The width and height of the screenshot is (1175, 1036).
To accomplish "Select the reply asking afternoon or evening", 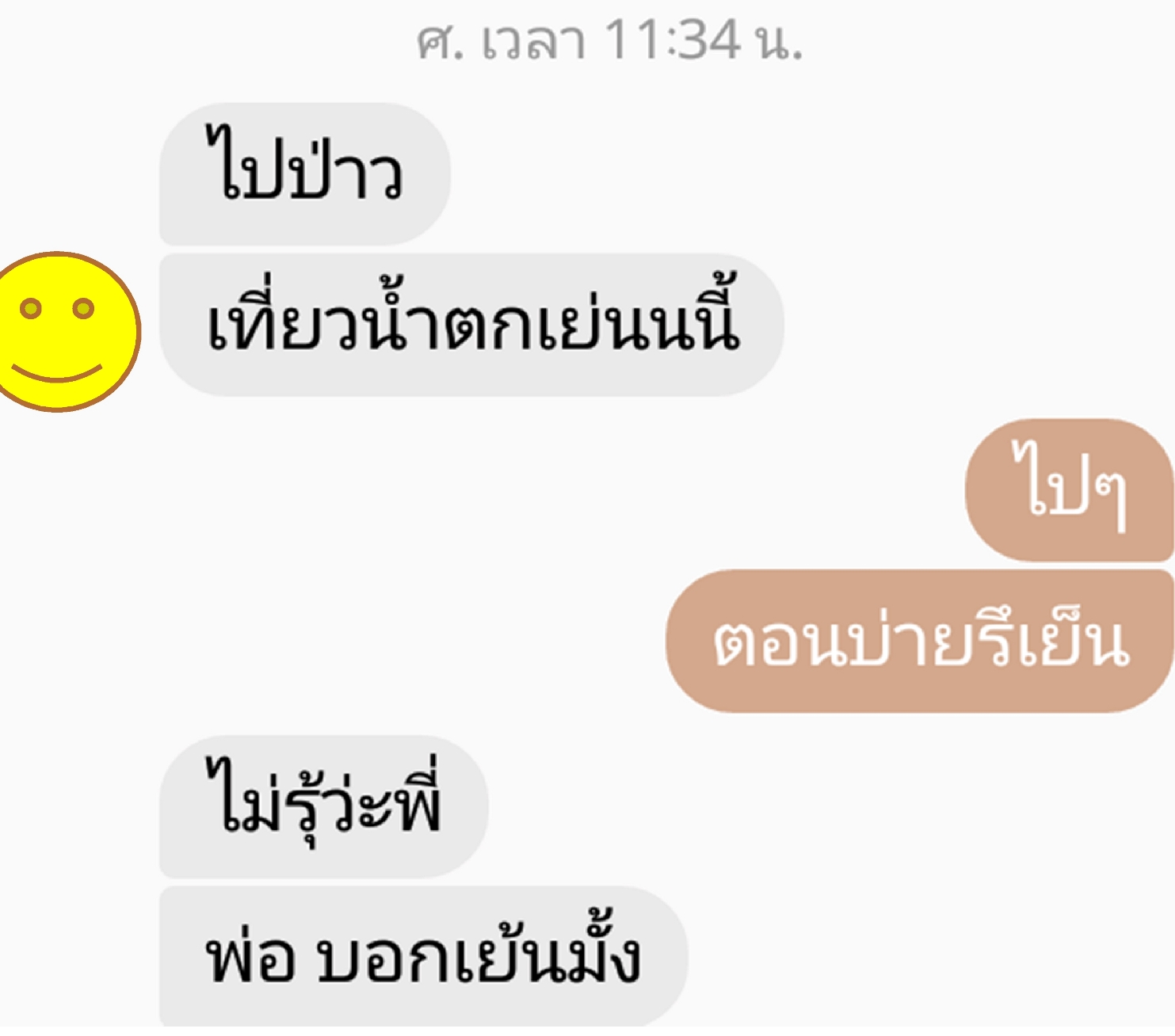I will (x=920, y=642).
